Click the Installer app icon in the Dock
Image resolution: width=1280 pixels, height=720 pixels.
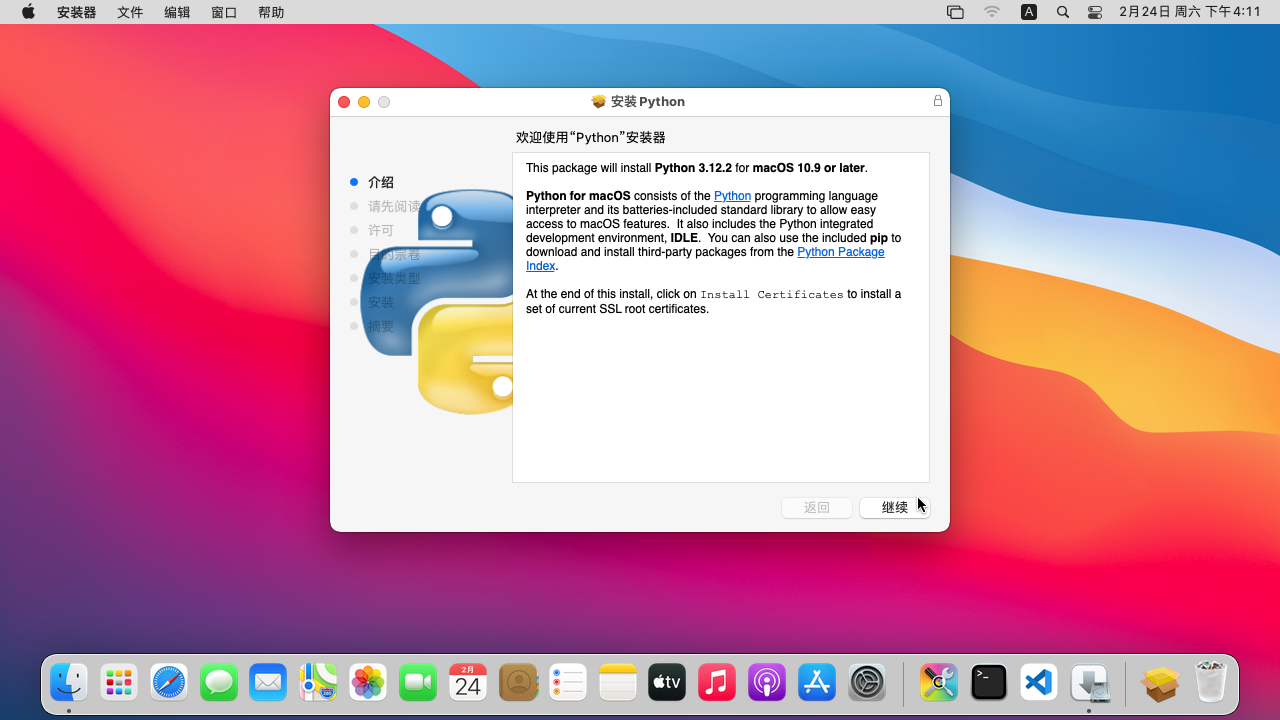pos(1089,683)
